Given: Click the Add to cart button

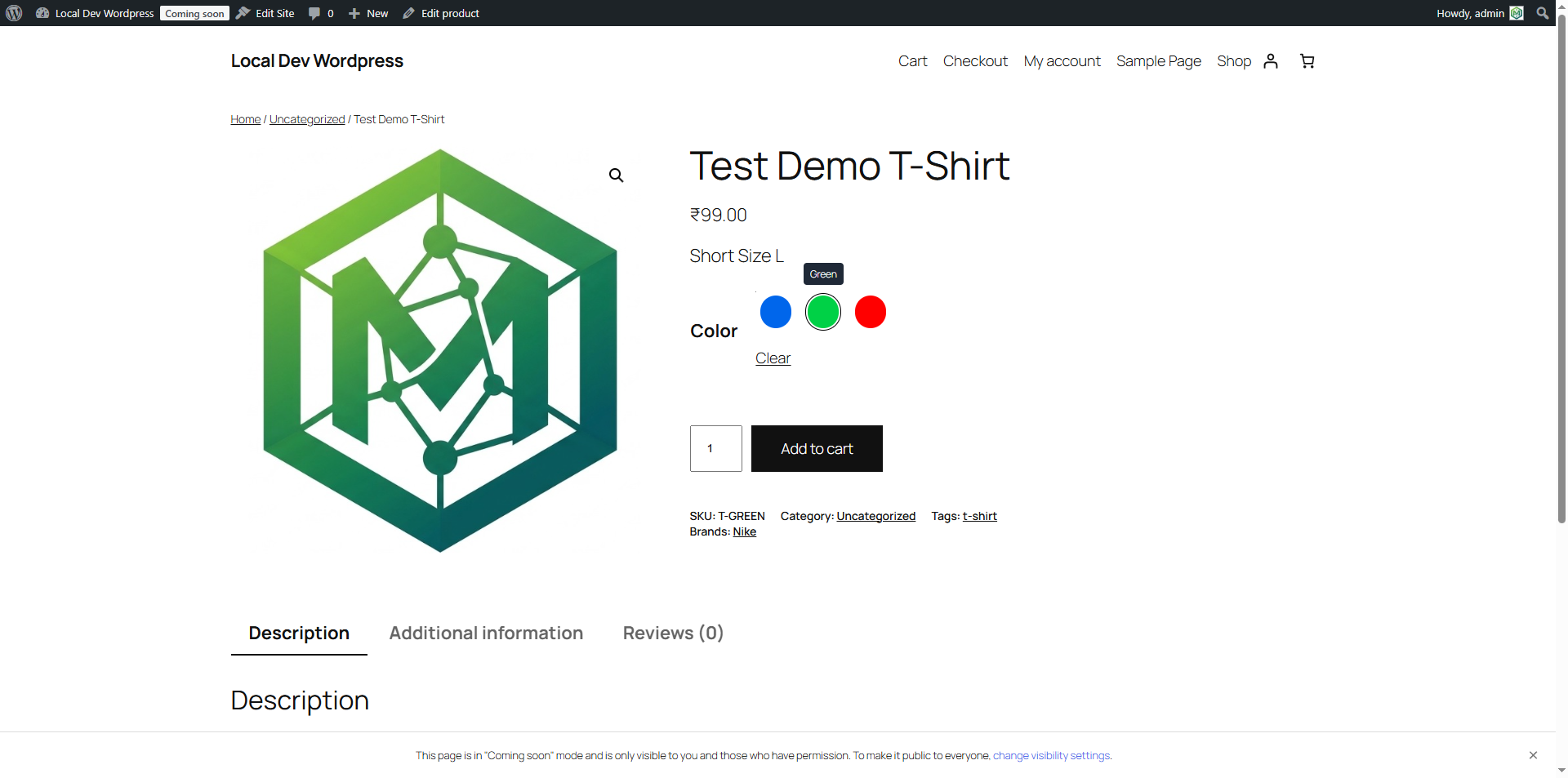Looking at the screenshot, I should click(817, 448).
